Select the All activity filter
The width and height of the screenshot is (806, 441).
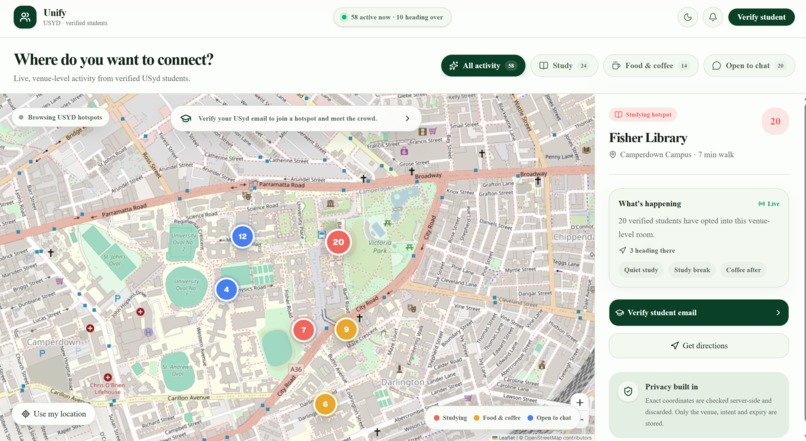click(483, 65)
